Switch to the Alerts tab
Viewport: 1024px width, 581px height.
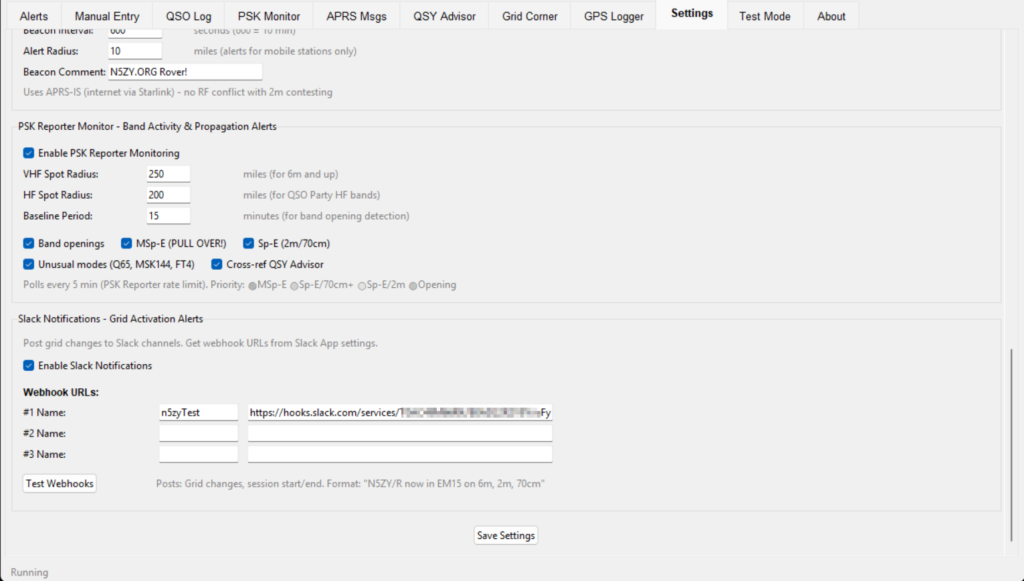33,16
